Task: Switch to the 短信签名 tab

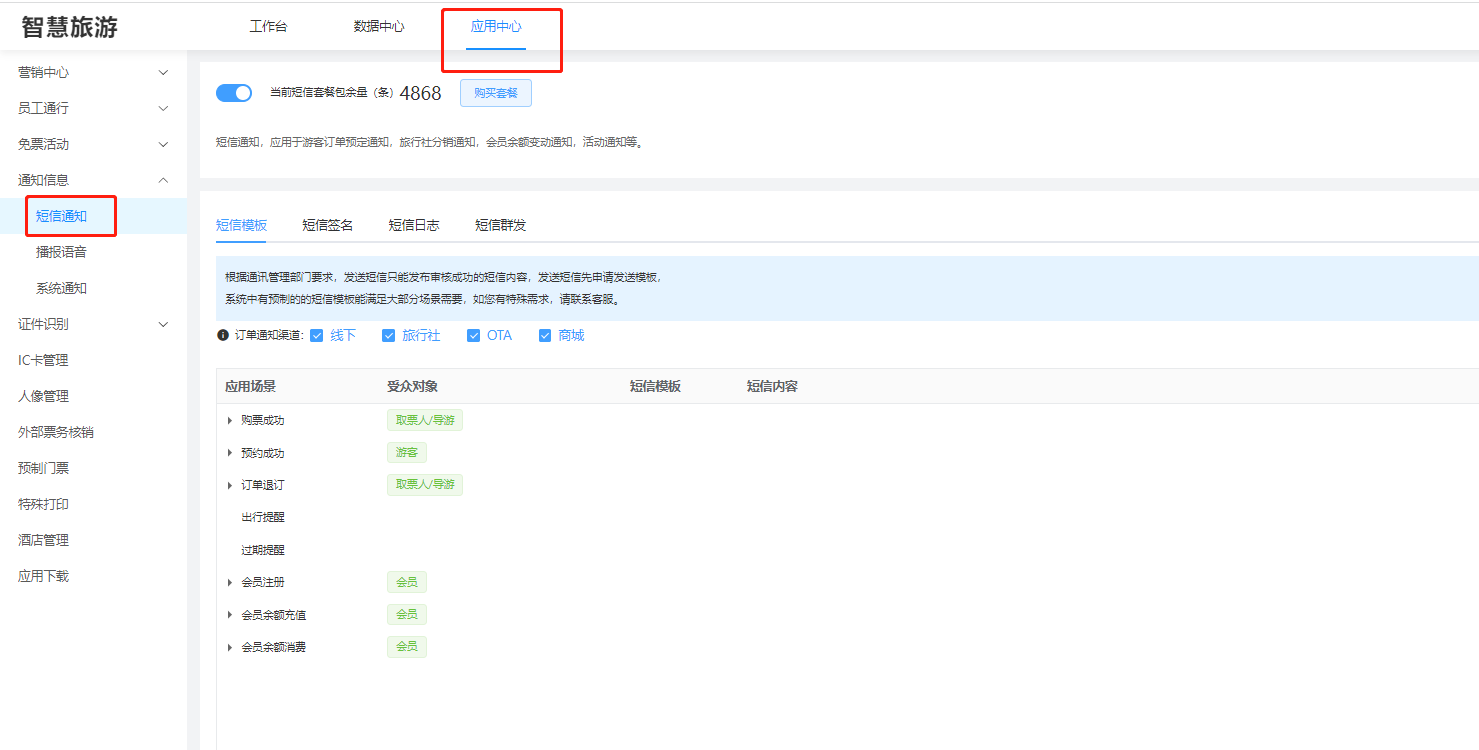Action: tap(328, 225)
